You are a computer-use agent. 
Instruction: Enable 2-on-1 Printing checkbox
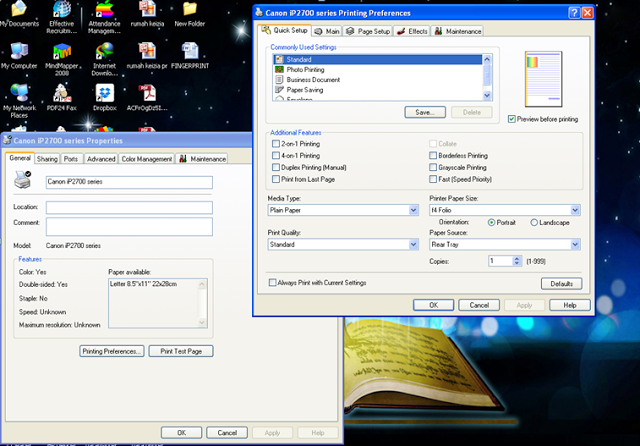click(x=276, y=144)
